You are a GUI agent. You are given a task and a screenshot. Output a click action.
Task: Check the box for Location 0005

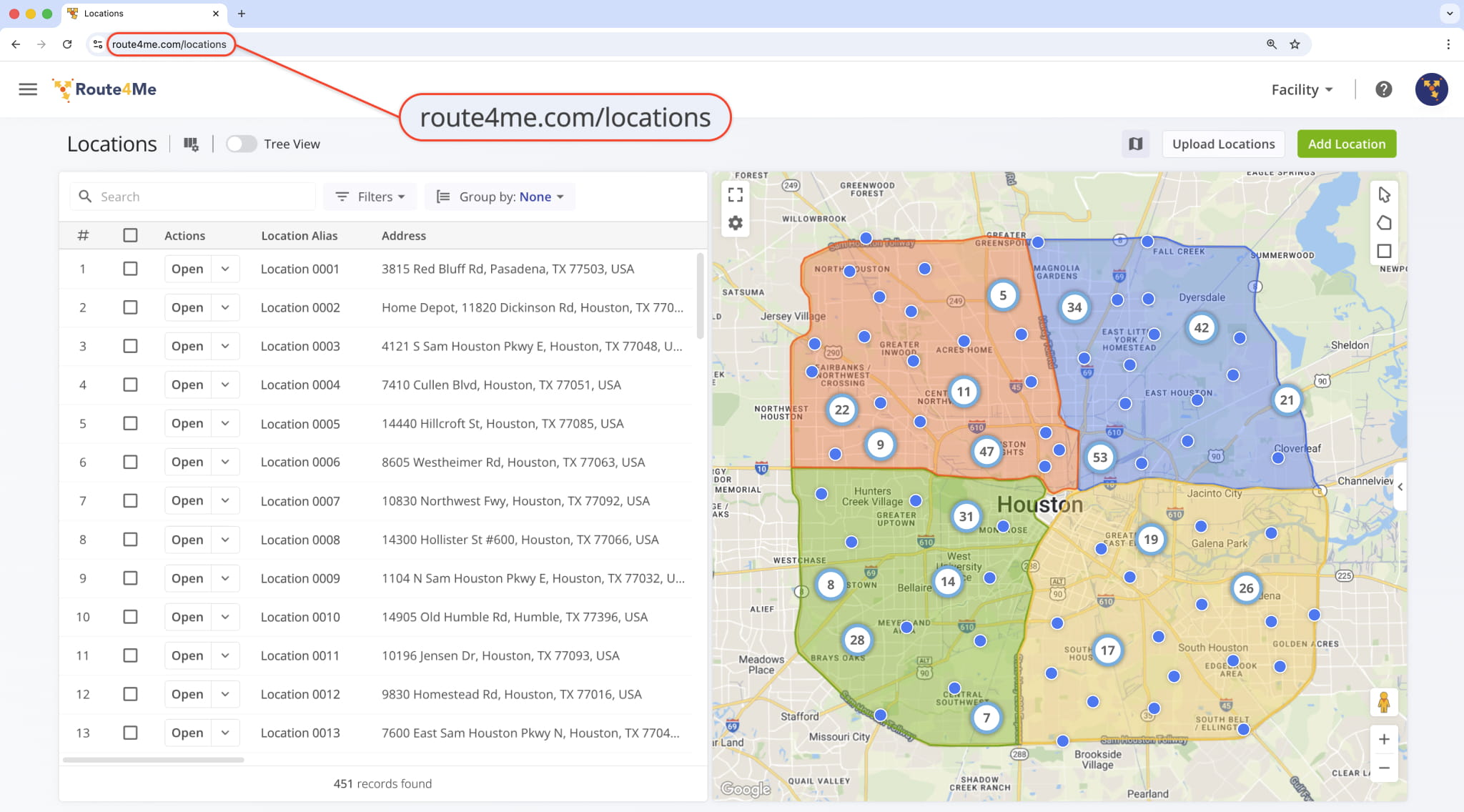130,423
